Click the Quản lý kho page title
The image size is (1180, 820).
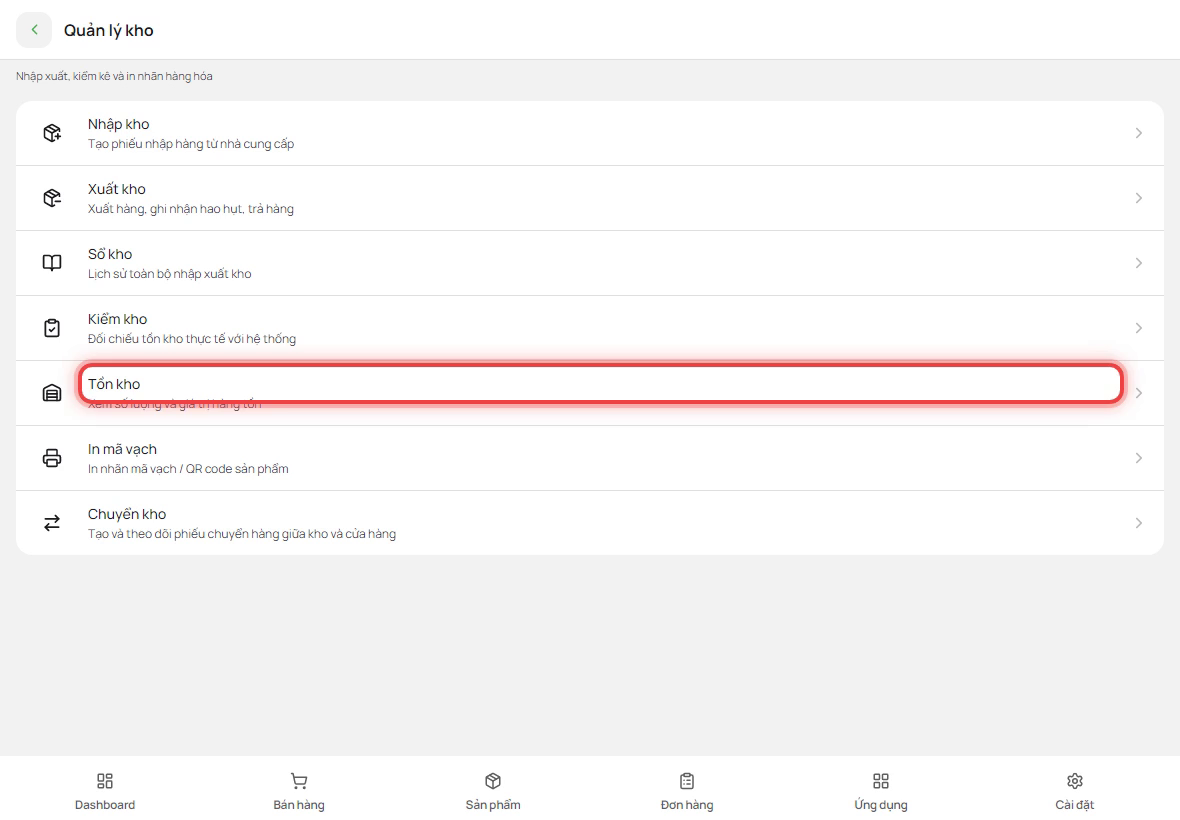click(x=108, y=31)
